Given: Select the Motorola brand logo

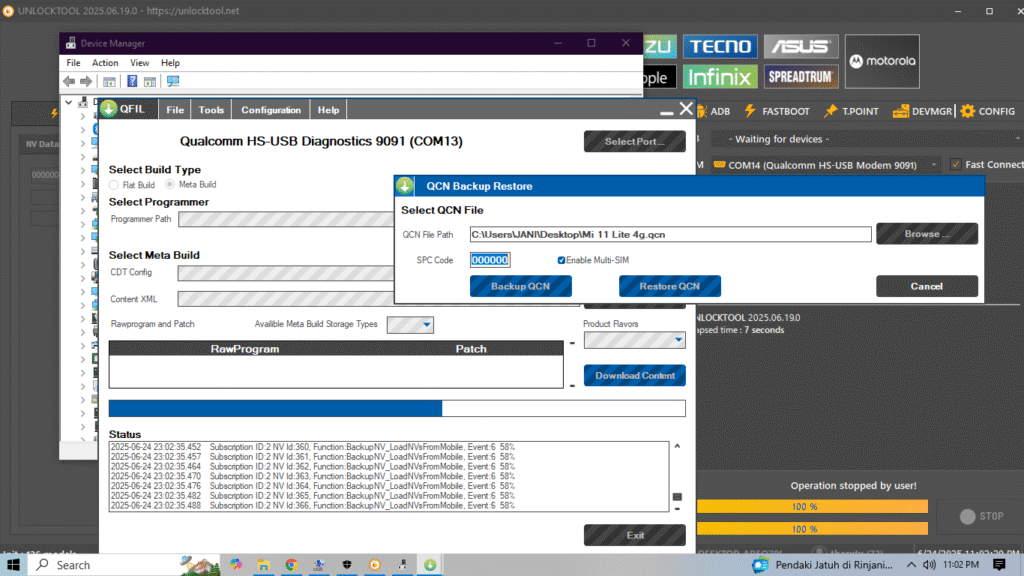Looking at the screenshot, I should click(882, 61).
